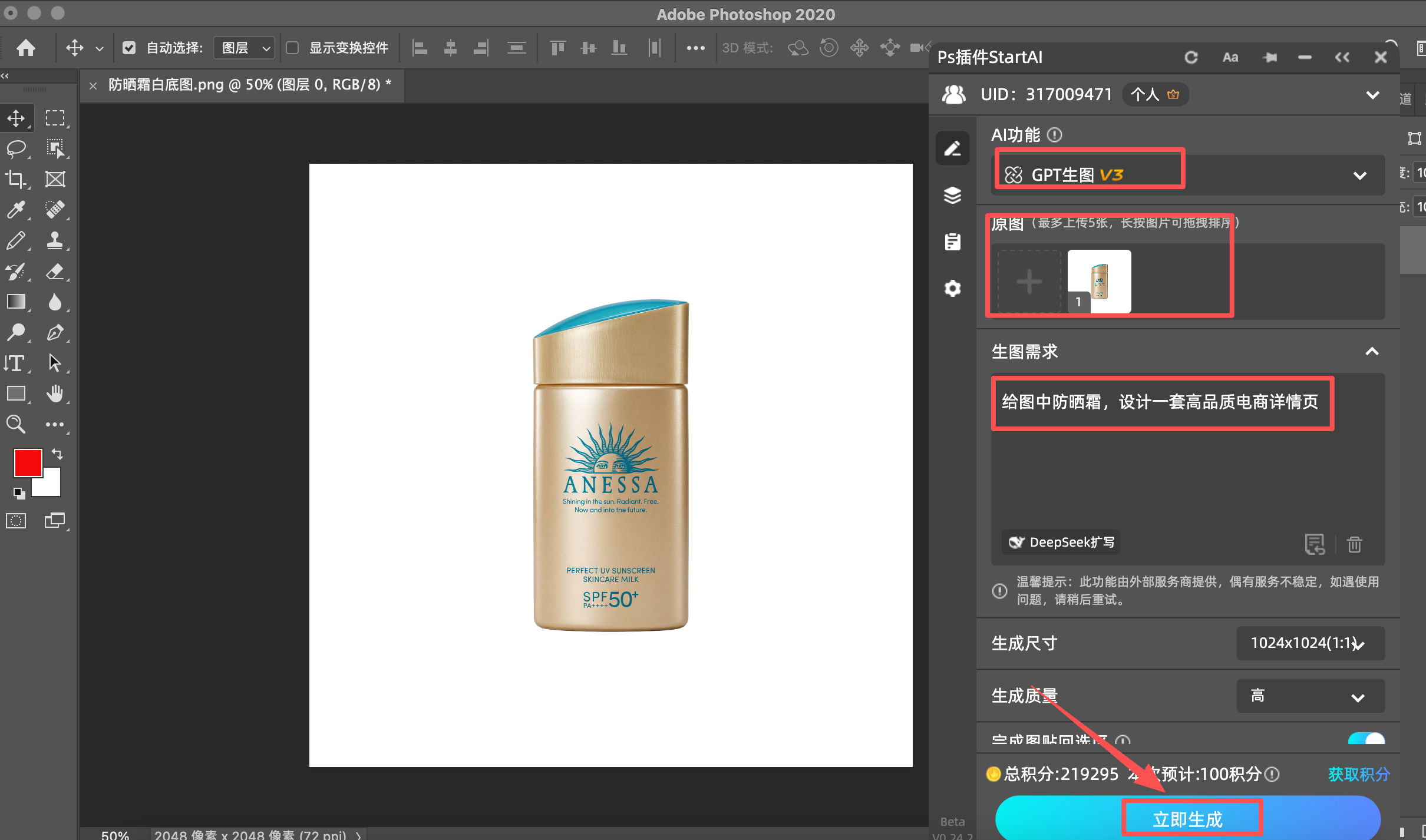
Task: Expand the UID account chevron
Action: (1372, 95)
